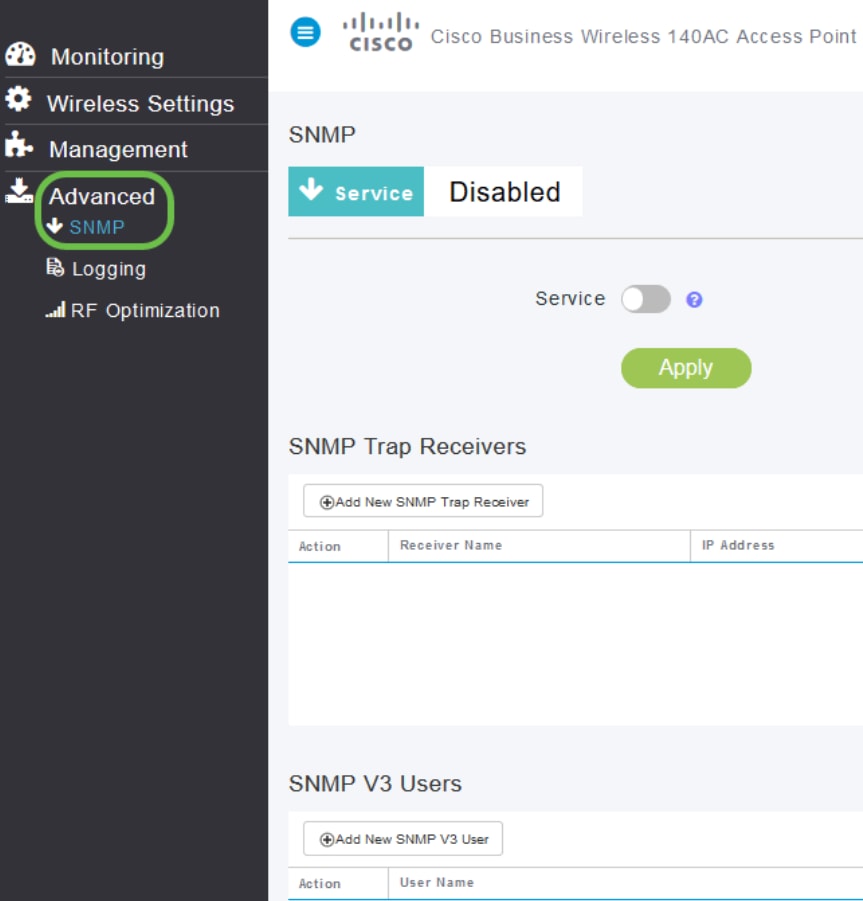Open the Monitoring menu
This screenshot has width=863, height=901.
(x=107, y=57)
